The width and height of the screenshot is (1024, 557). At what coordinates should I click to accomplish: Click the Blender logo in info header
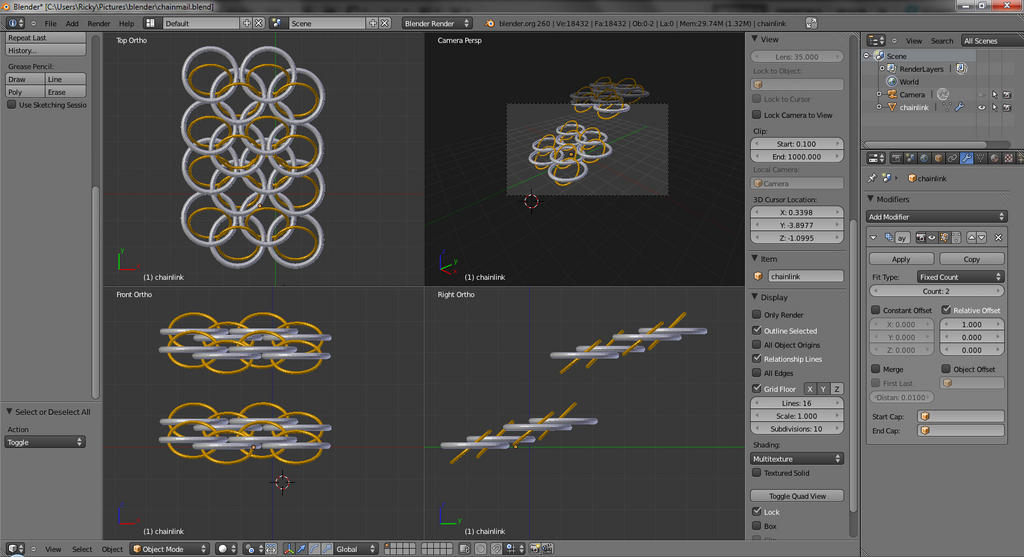490,23
